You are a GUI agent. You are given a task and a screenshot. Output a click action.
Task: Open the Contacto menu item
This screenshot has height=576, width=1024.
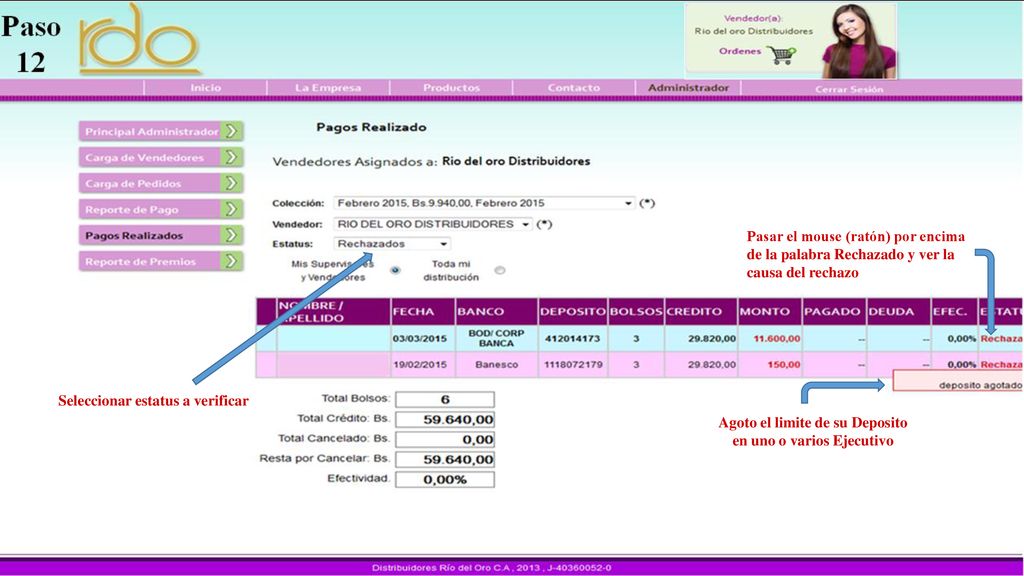(573, 88)
